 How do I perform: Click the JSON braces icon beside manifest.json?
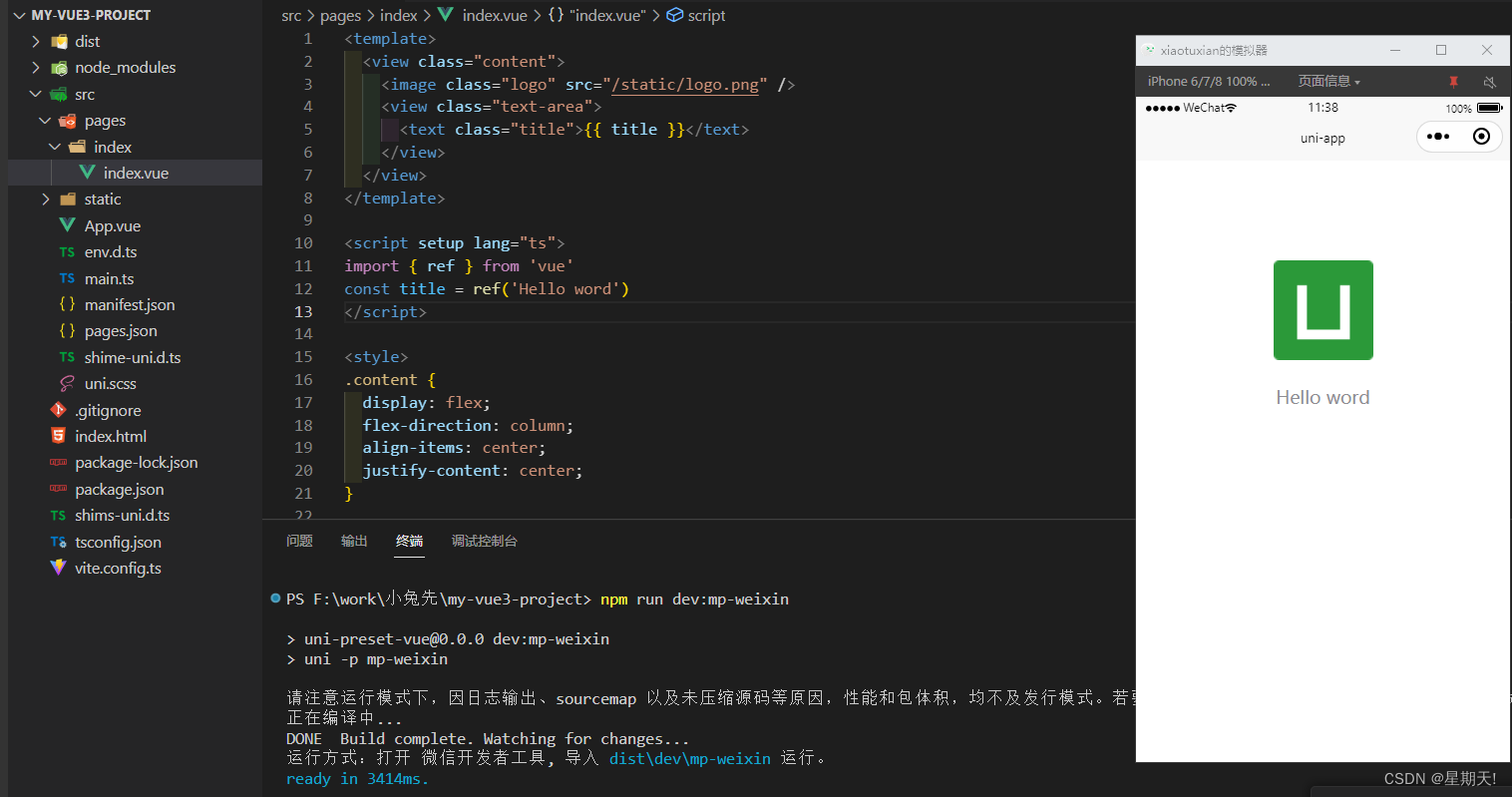[x=67, y=304]
